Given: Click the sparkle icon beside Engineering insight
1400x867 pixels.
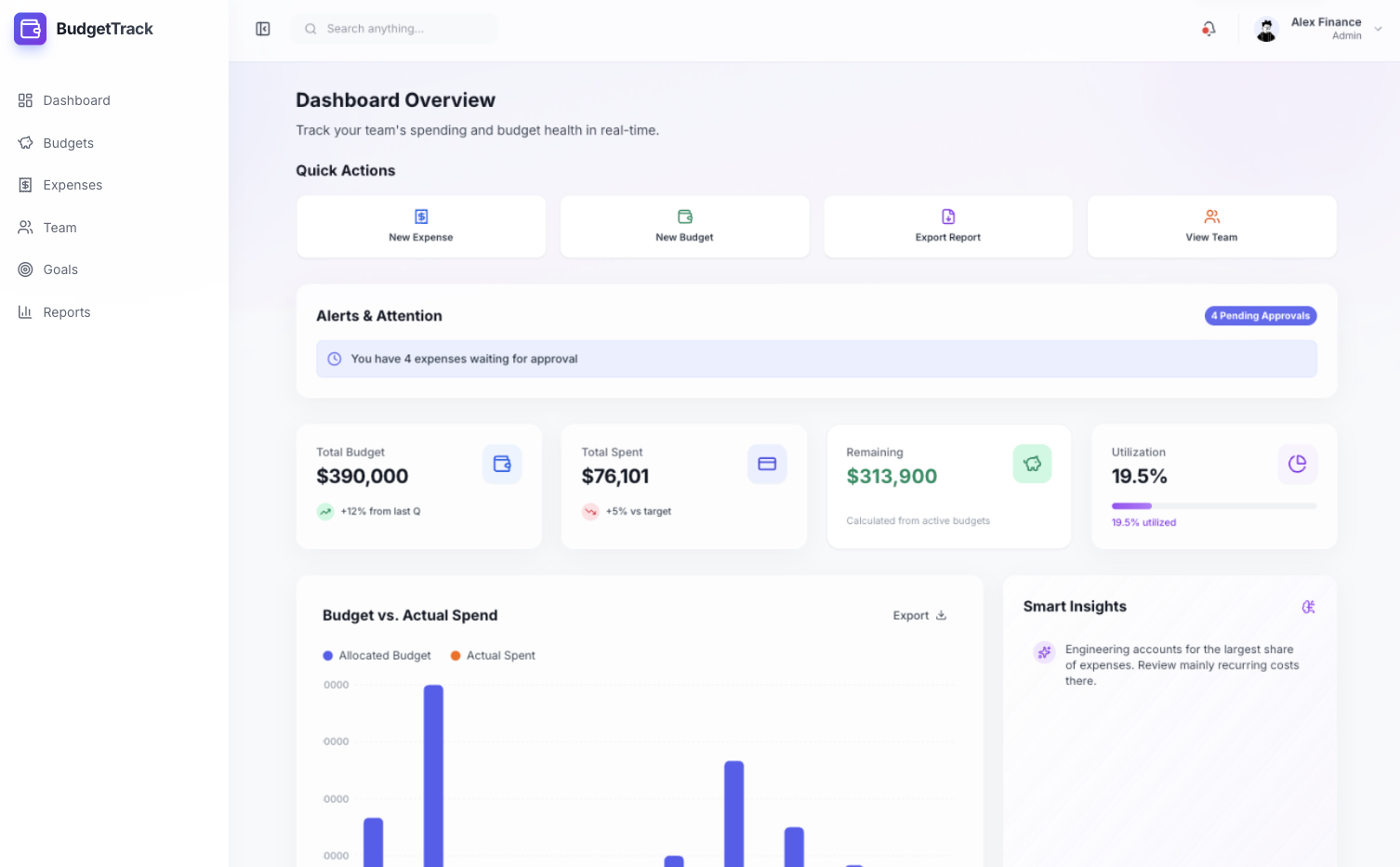Looking at the screenshot, I should (x=1044, y=652).
